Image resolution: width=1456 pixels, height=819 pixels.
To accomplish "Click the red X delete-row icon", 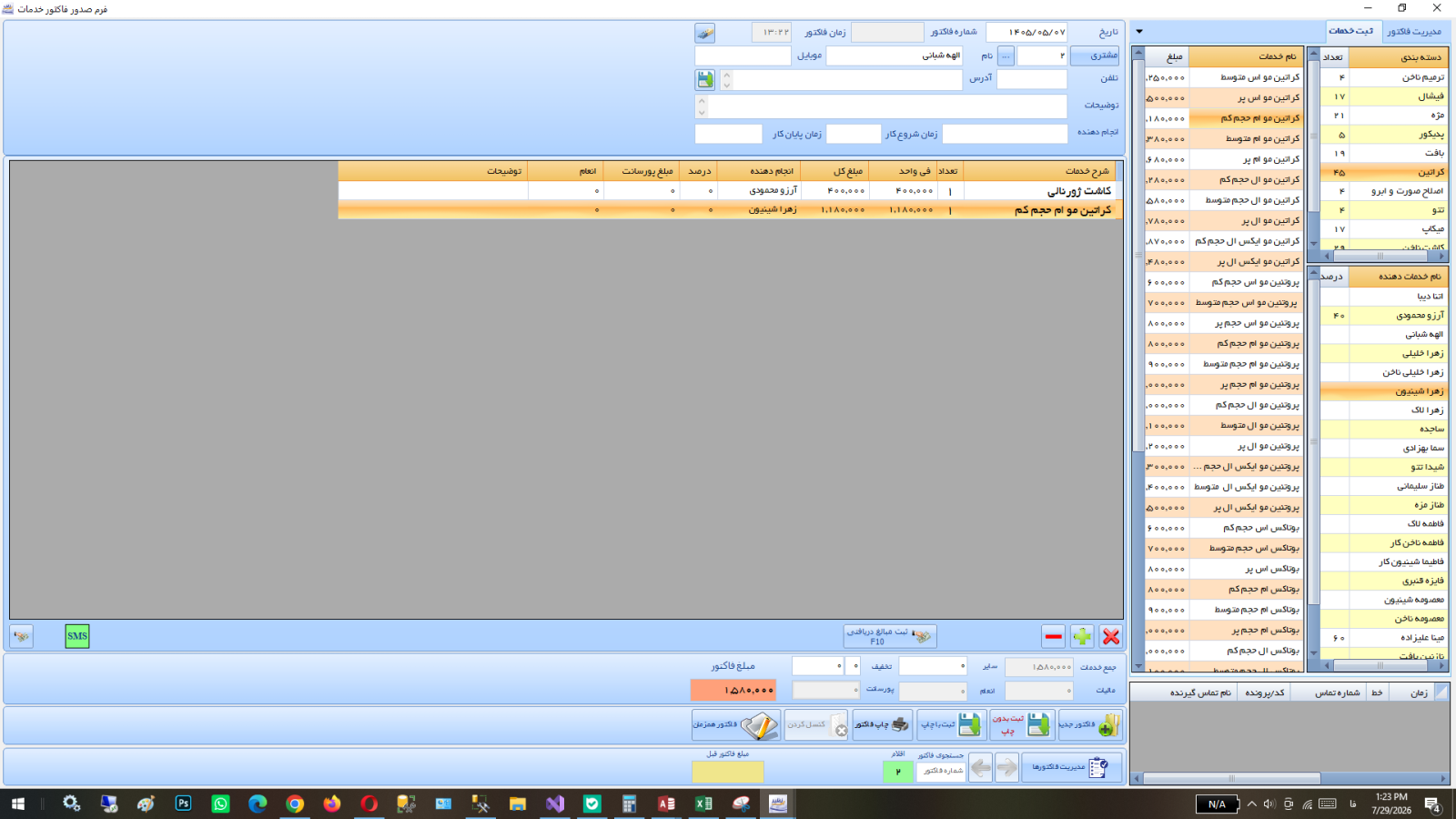I will click(1110, 636).
